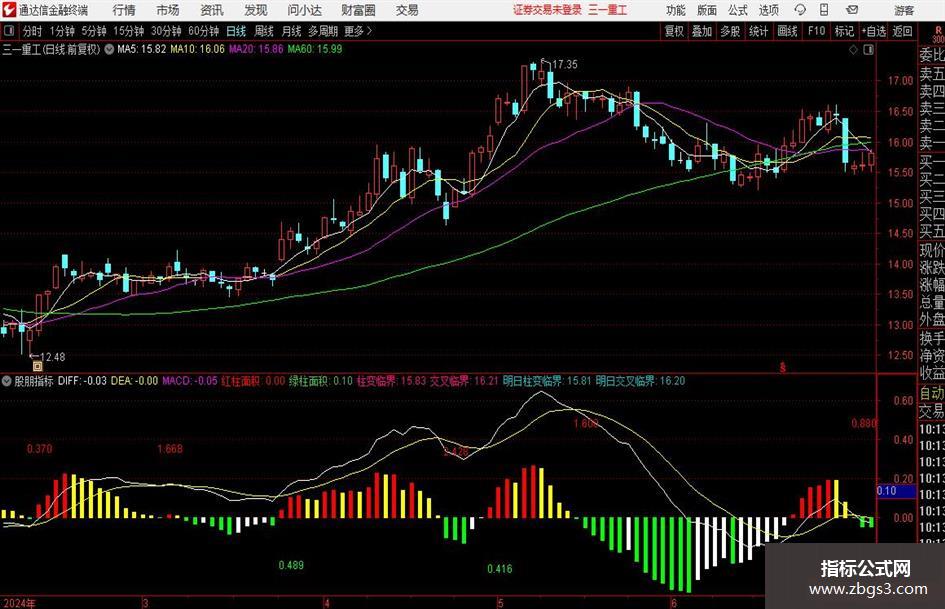
Task: Add stock with the +自选 button
Action: click(x=873, y=31)
